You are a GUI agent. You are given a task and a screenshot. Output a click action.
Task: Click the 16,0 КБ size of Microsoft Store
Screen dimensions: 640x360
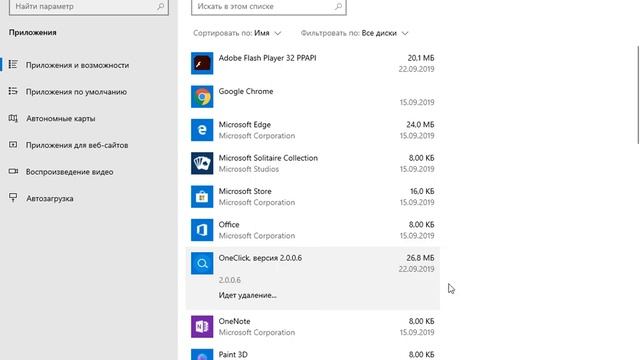(422, 191)
